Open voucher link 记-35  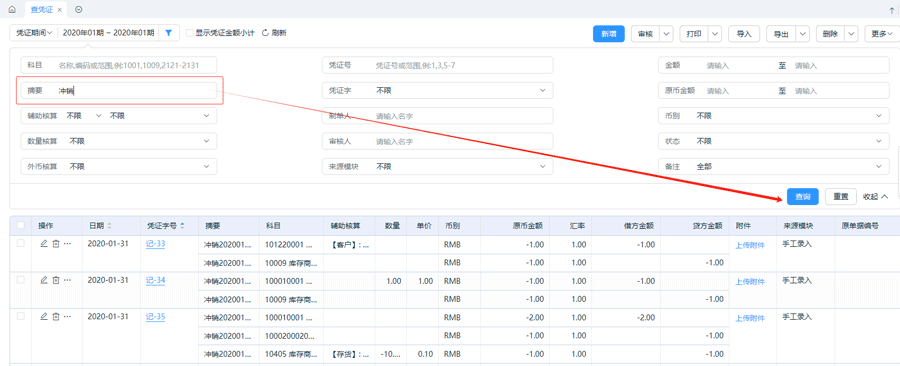(x=156, y=317)
